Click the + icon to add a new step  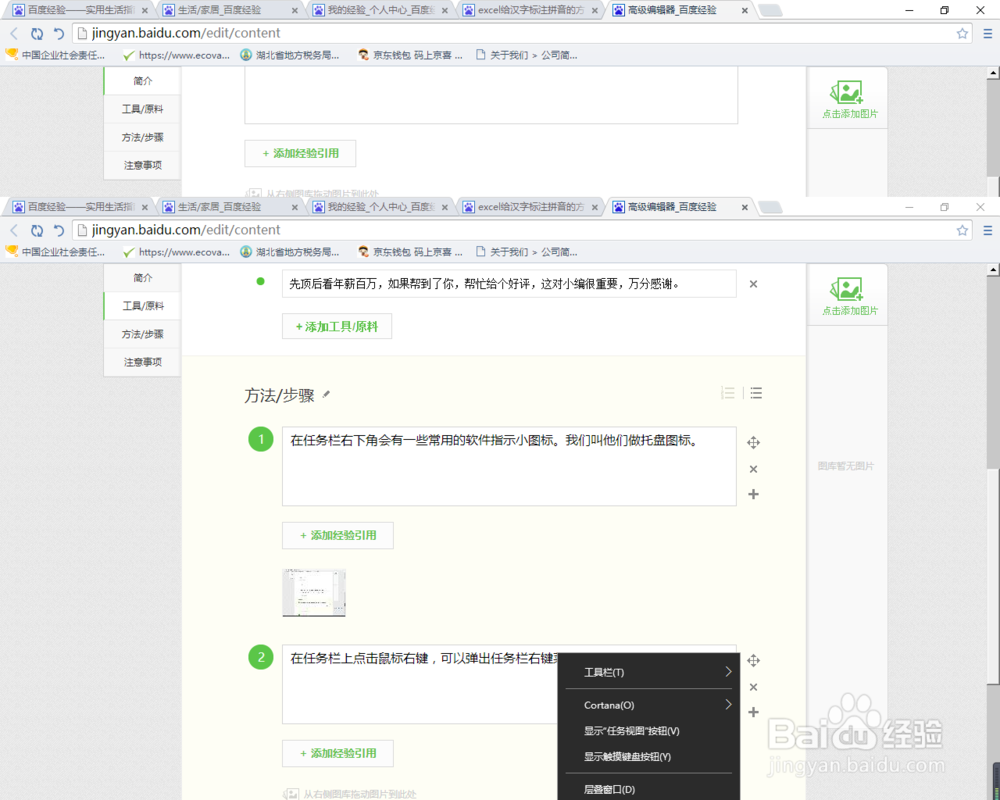pyautogui.click(x=754, y=494)
